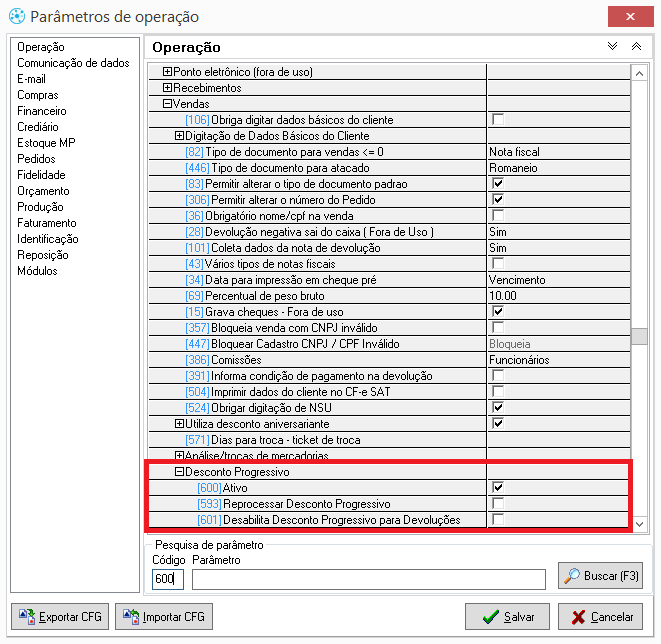Import a CFG file
This screenshot has width=661, height=644.
click(164, 617)
